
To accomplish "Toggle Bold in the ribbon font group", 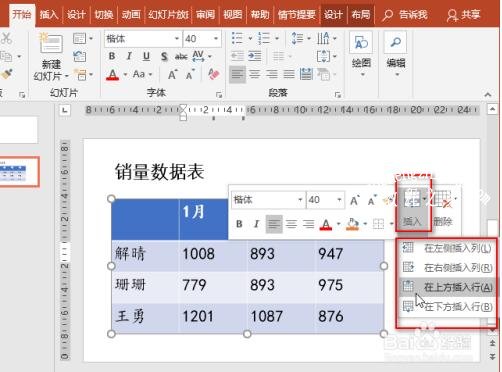I will 112,56.
